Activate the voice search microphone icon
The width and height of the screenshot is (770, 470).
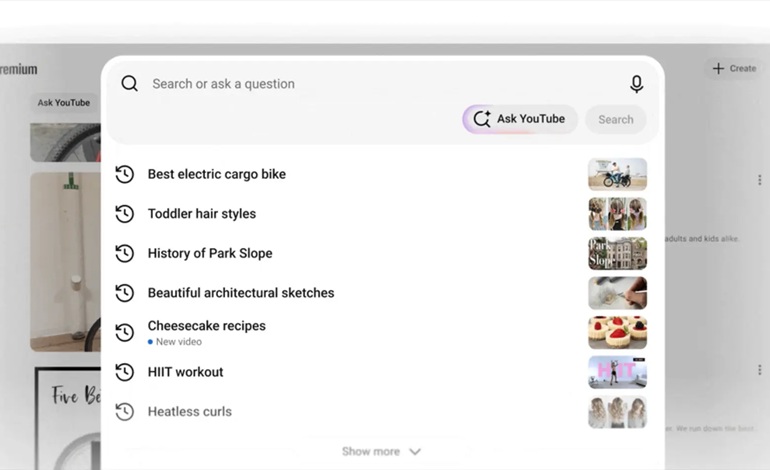(636, 84)
